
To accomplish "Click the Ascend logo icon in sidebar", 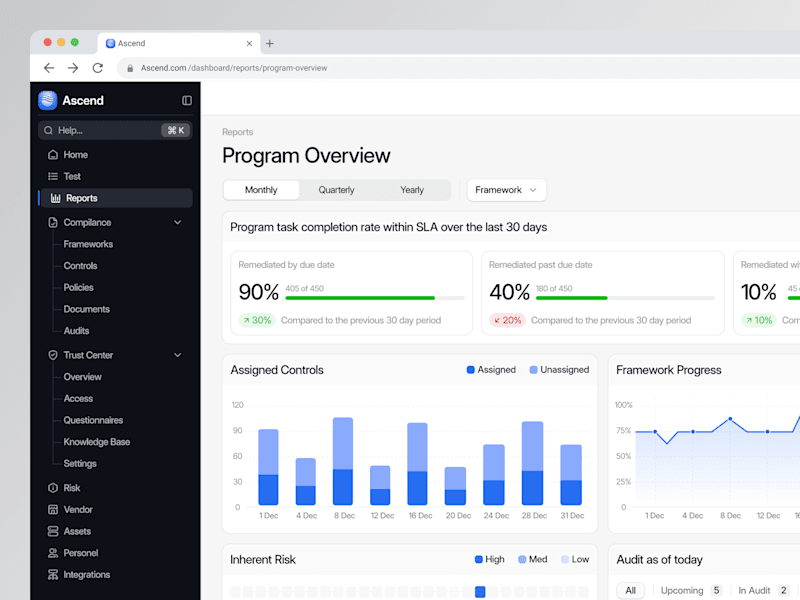I will click(47, 100).
